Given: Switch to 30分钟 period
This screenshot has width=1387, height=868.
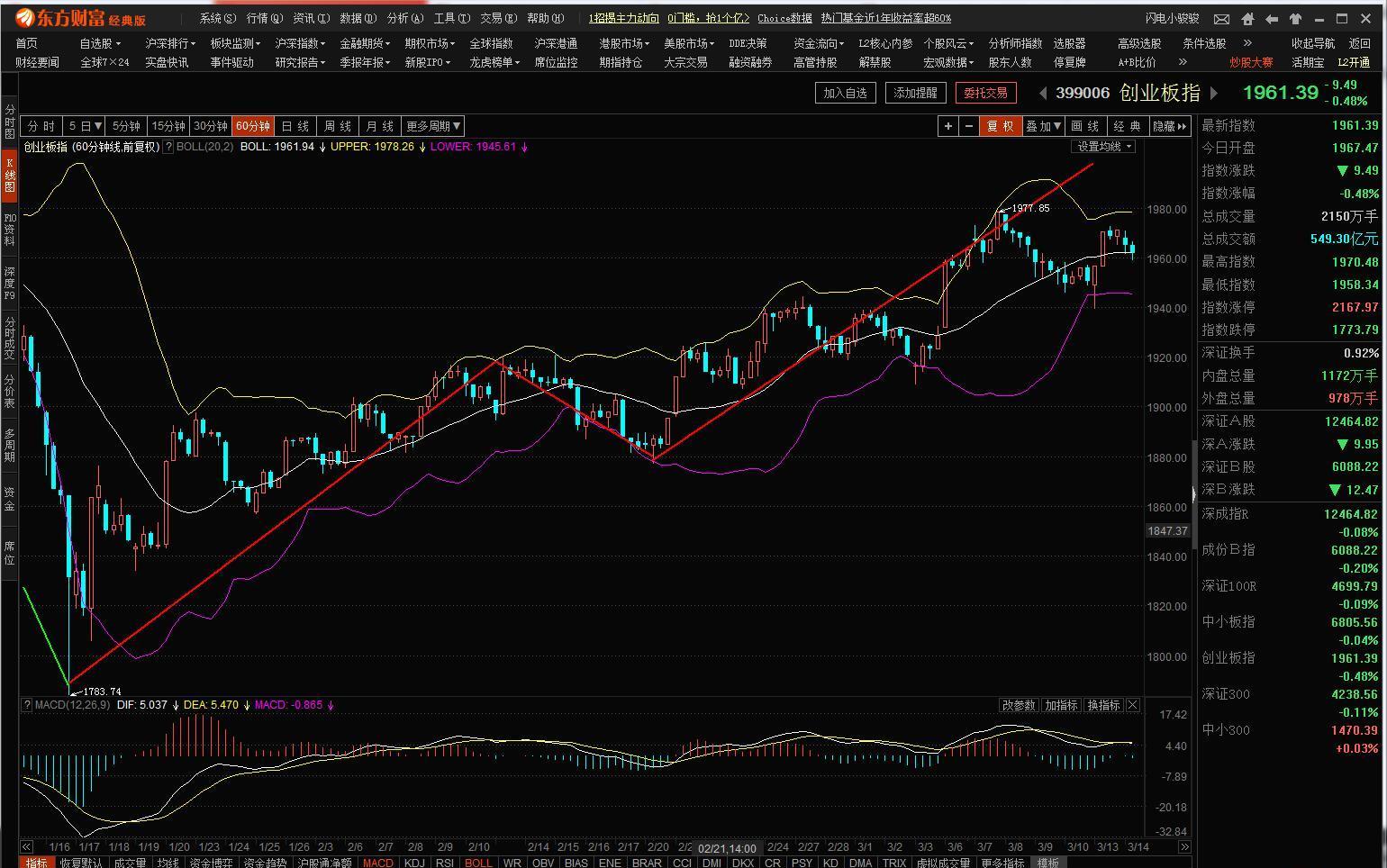Looking at the screenshot, I should coord(211,126).
